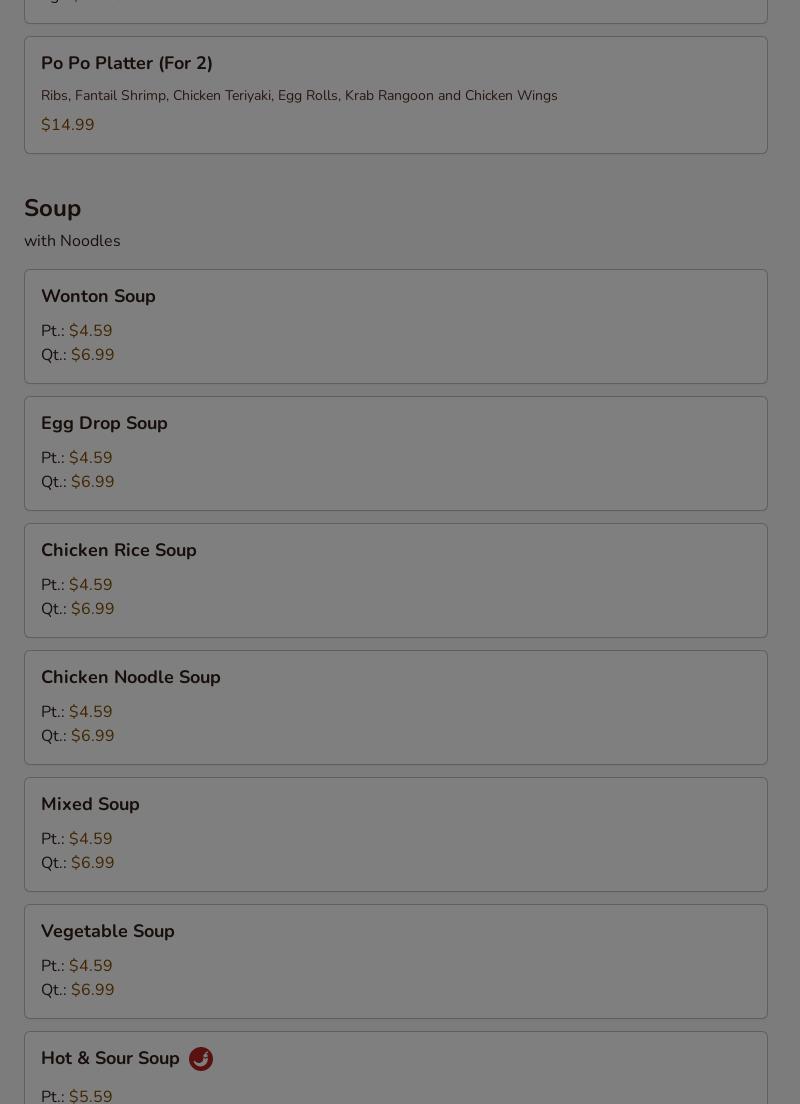
Task: Choose the Chicken Noodle Soup quart price
Action: tap(92, 736)
